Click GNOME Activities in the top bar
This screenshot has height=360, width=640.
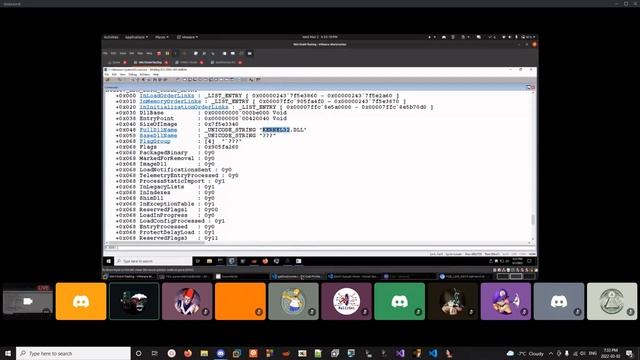pos(111,37)
